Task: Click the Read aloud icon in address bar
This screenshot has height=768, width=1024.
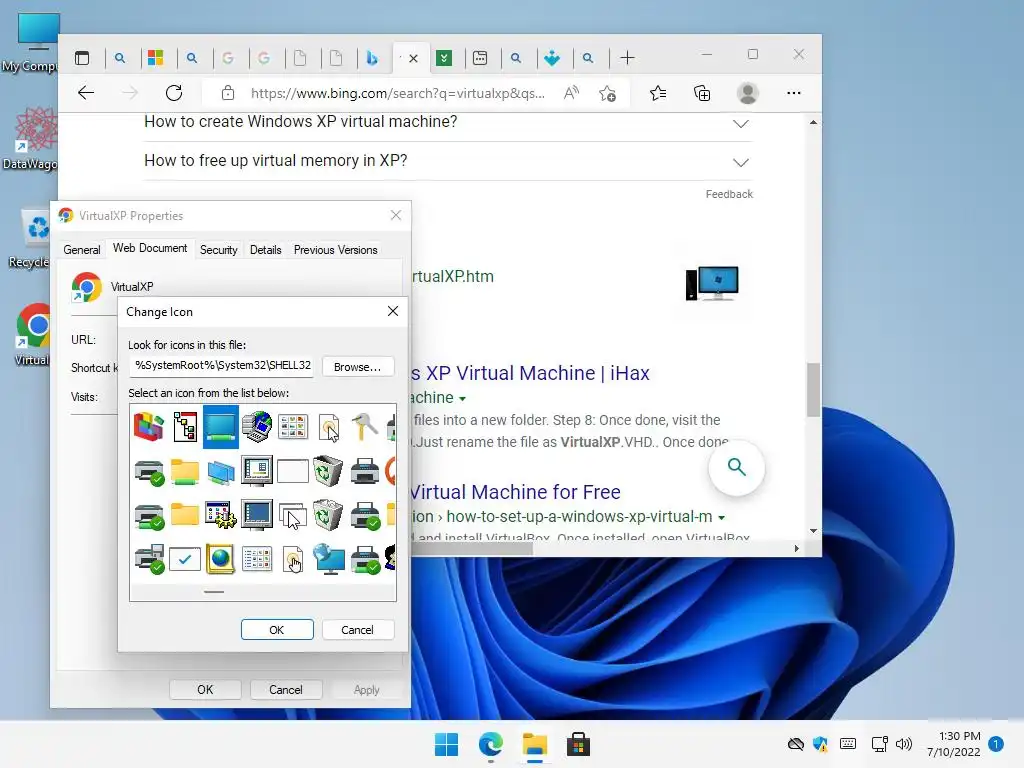Action: [571, 93]
